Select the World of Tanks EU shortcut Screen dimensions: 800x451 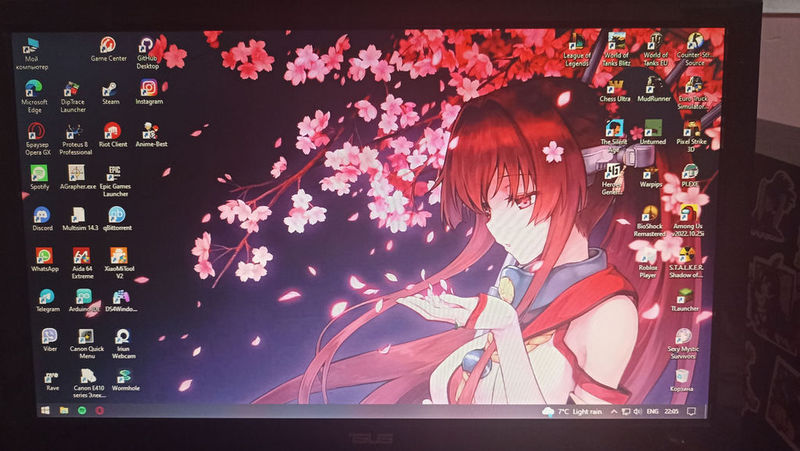click(656, 49)
